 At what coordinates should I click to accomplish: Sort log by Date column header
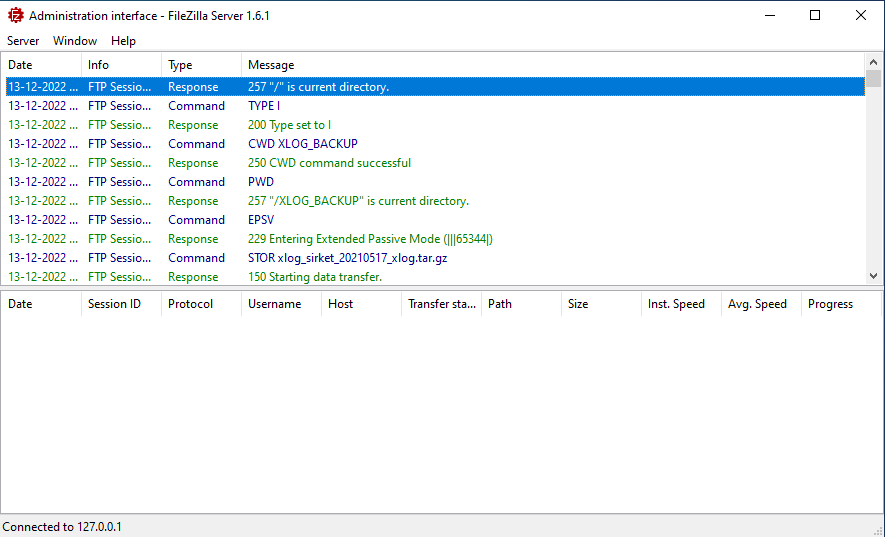[42, 65]
